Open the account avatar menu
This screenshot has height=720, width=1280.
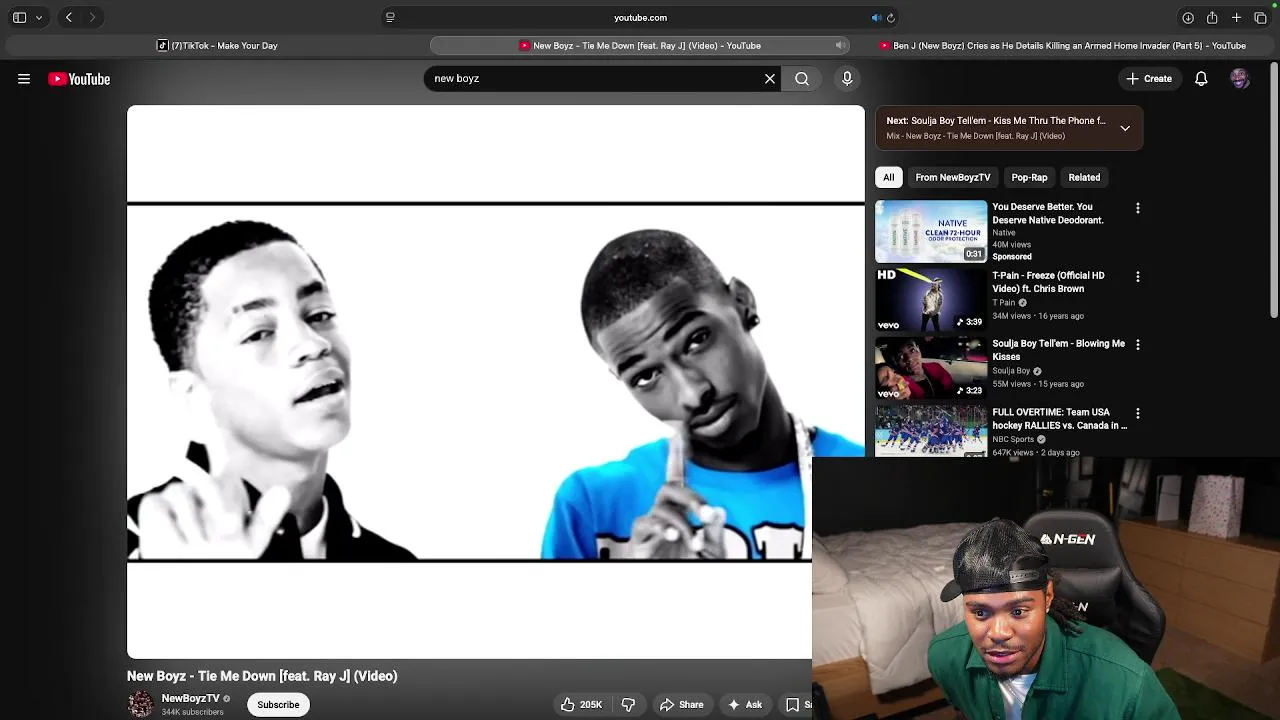click(x=1240, y=78)
